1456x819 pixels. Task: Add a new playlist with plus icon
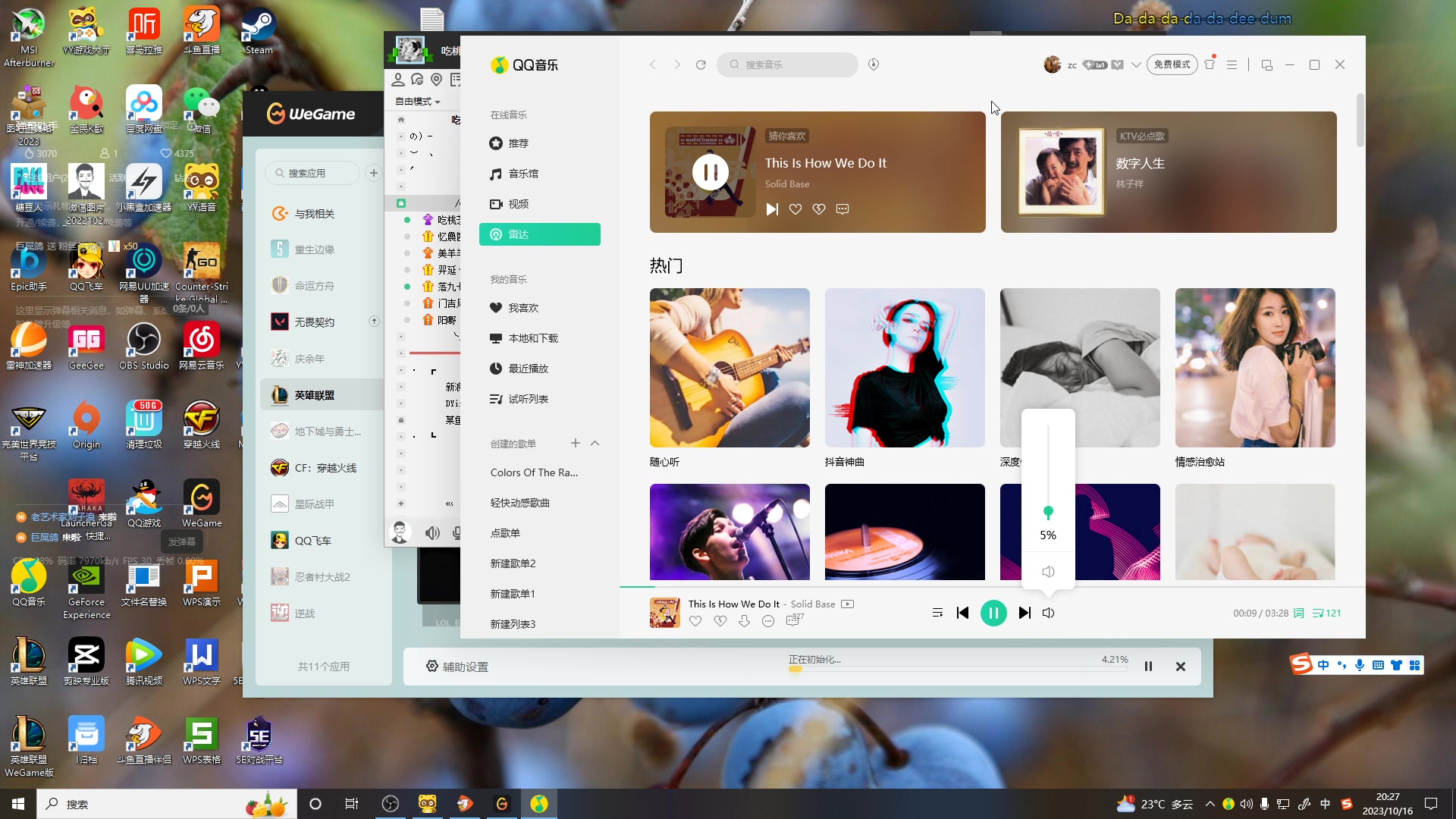(575, 443)
